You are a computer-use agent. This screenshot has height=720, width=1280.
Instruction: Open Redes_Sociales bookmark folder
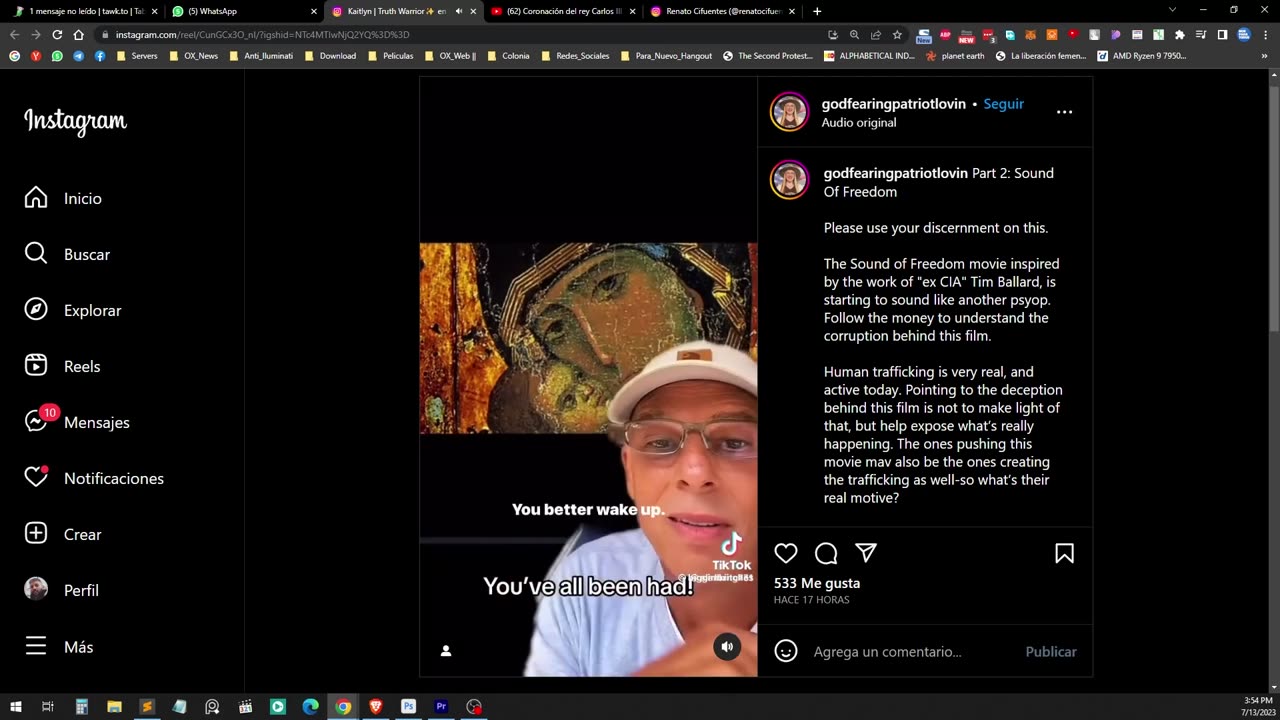pos(575,56)
